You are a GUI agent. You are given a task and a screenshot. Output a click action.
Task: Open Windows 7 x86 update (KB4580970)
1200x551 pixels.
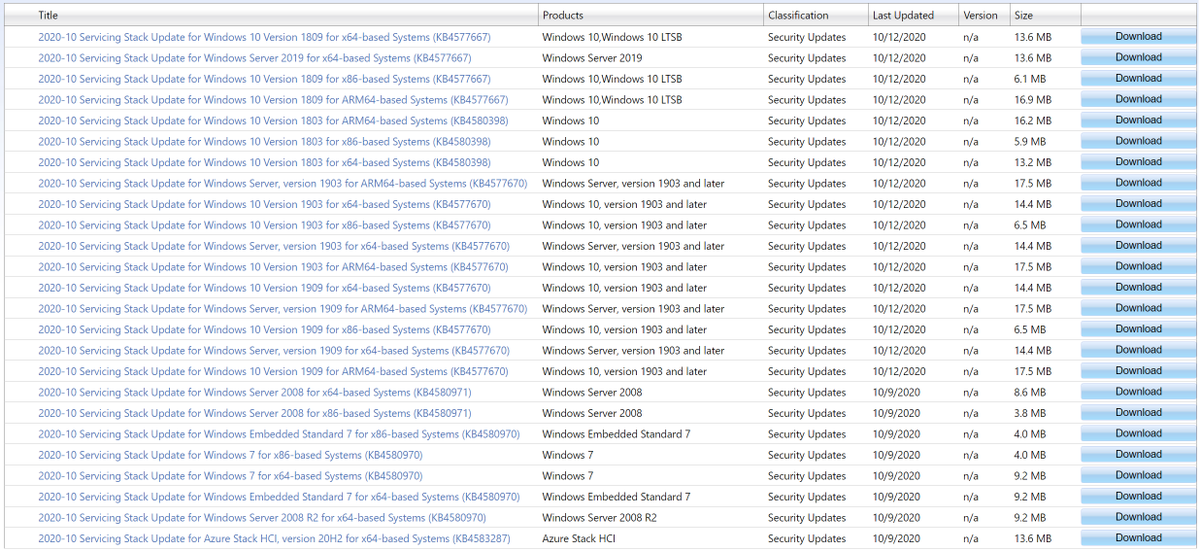tap(230, 456)
